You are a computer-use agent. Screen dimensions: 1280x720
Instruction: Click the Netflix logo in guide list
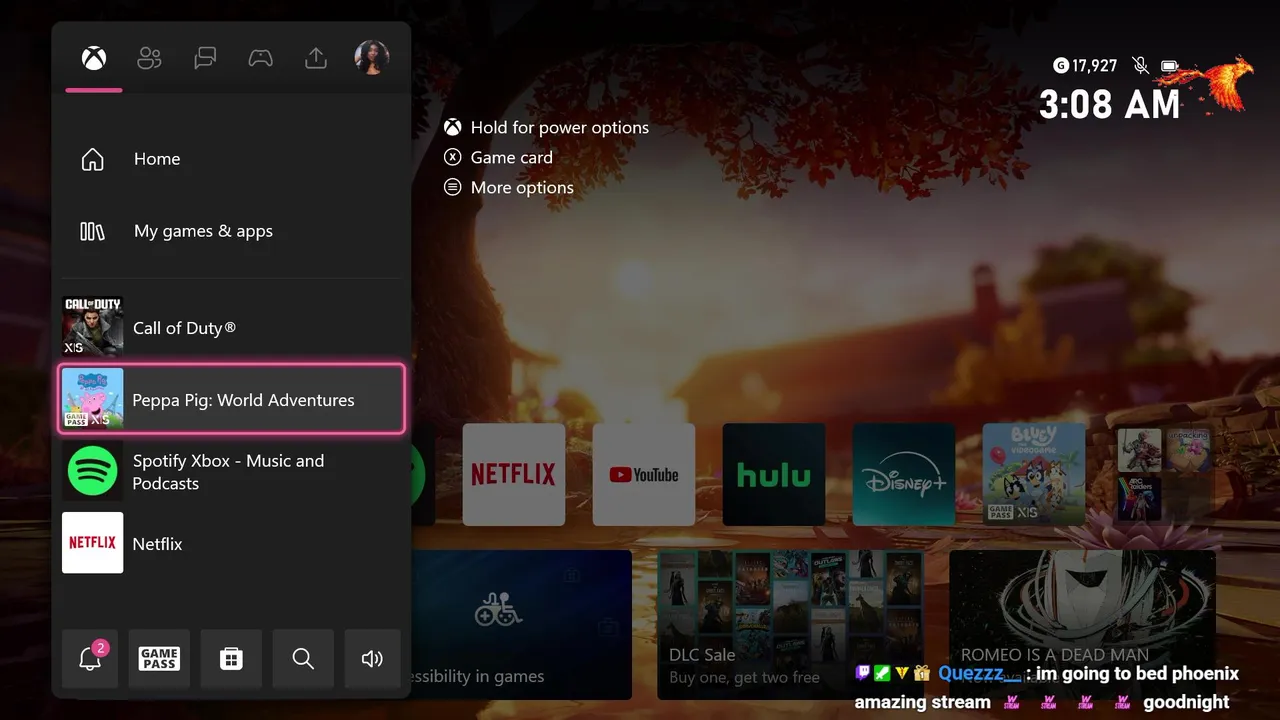(x=93, y=543)
